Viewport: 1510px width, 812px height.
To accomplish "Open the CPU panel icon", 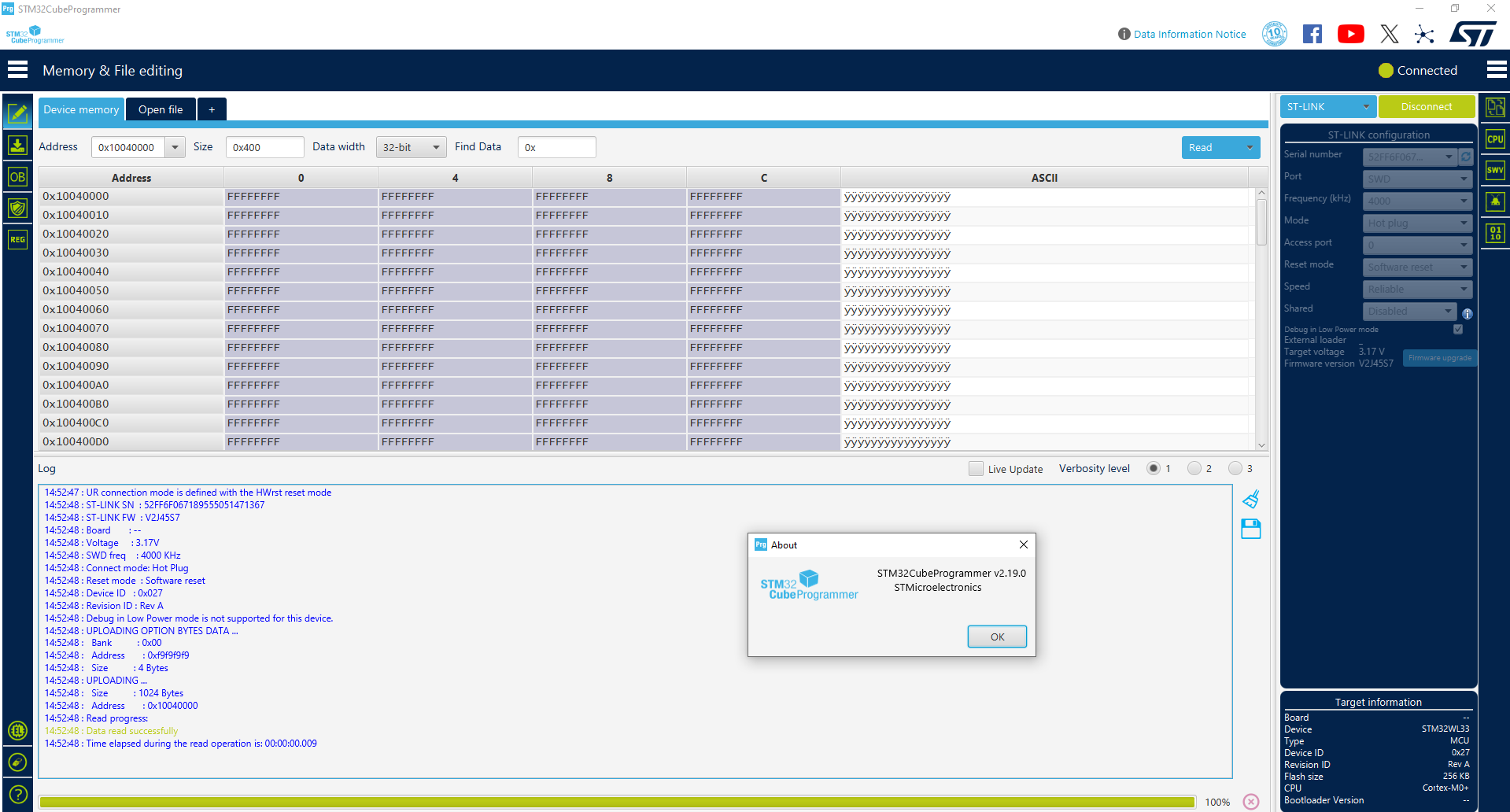I will pos(1495,139).
